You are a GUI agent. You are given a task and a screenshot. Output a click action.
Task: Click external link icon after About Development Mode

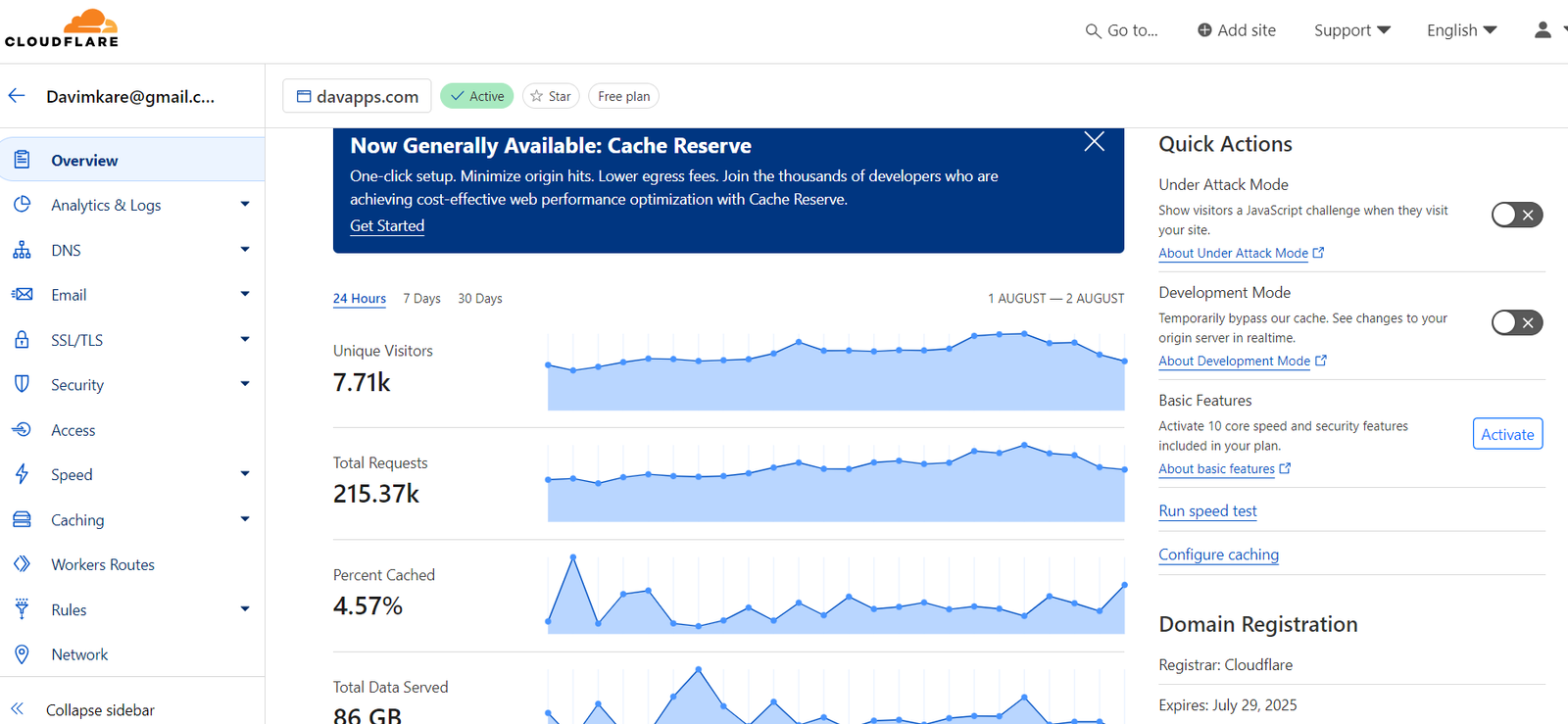(x=1321, y=361)
